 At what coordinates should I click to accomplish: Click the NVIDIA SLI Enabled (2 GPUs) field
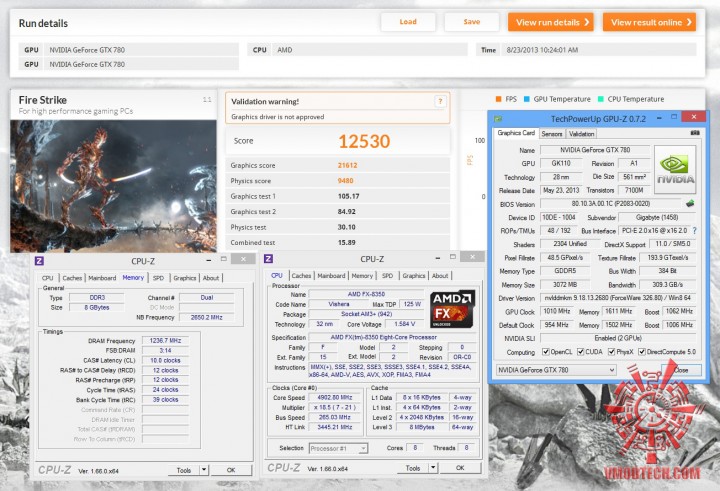click(x=618, y=338)
